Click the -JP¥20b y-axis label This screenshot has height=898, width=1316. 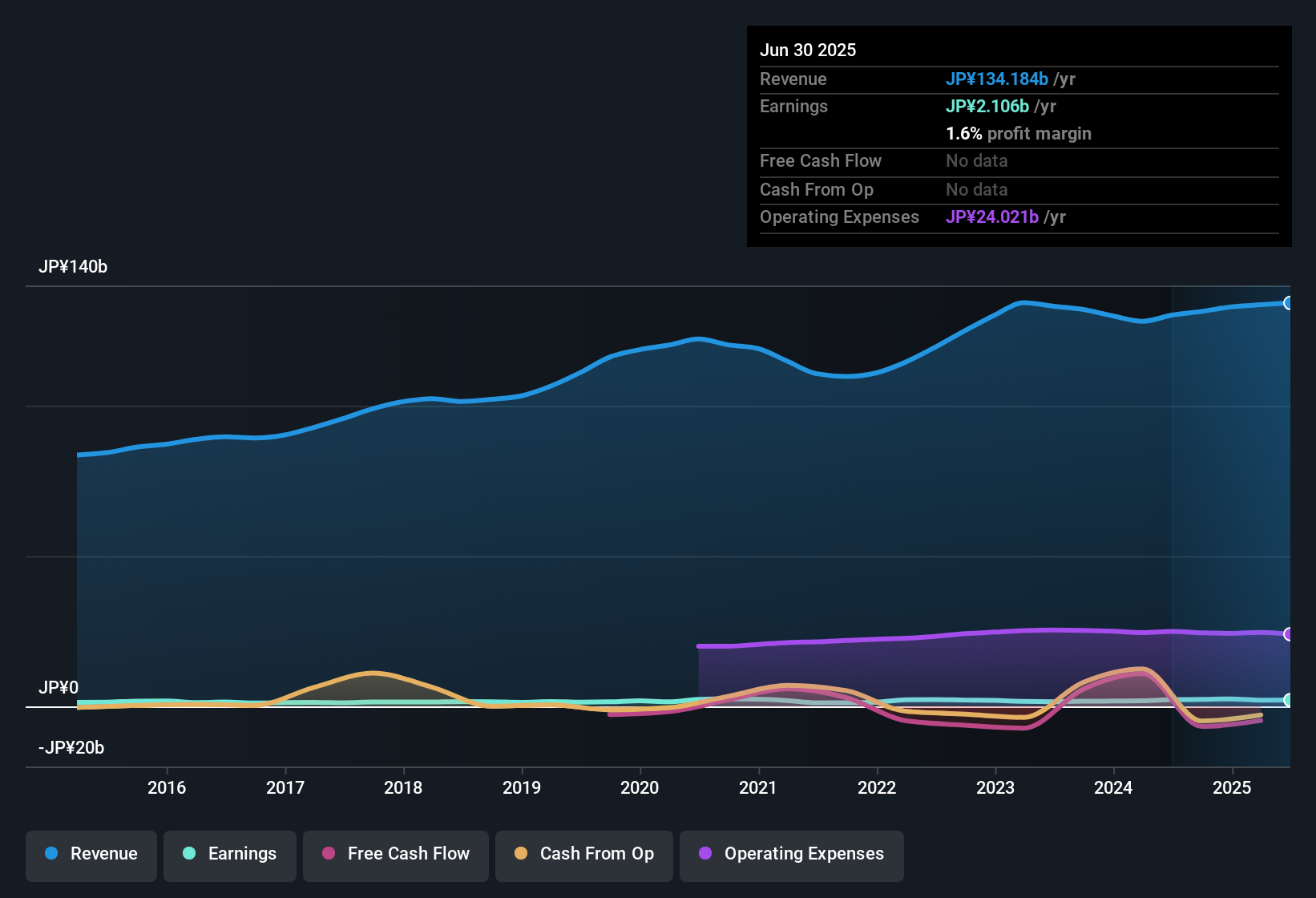point(71,748)
